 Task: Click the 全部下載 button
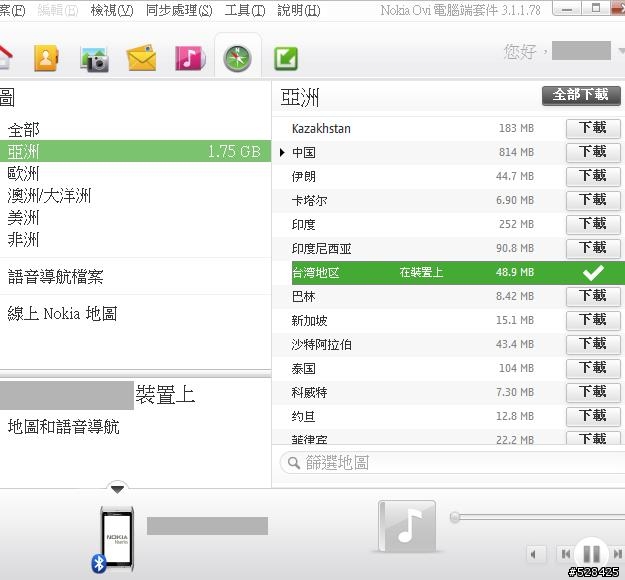point(581,96)
